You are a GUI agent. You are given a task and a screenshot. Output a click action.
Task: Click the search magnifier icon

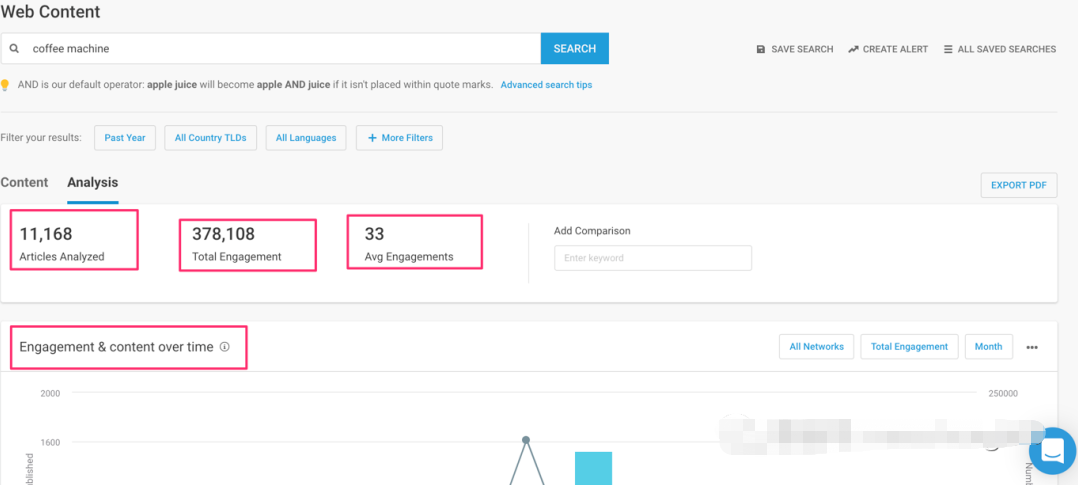point(15,48)
